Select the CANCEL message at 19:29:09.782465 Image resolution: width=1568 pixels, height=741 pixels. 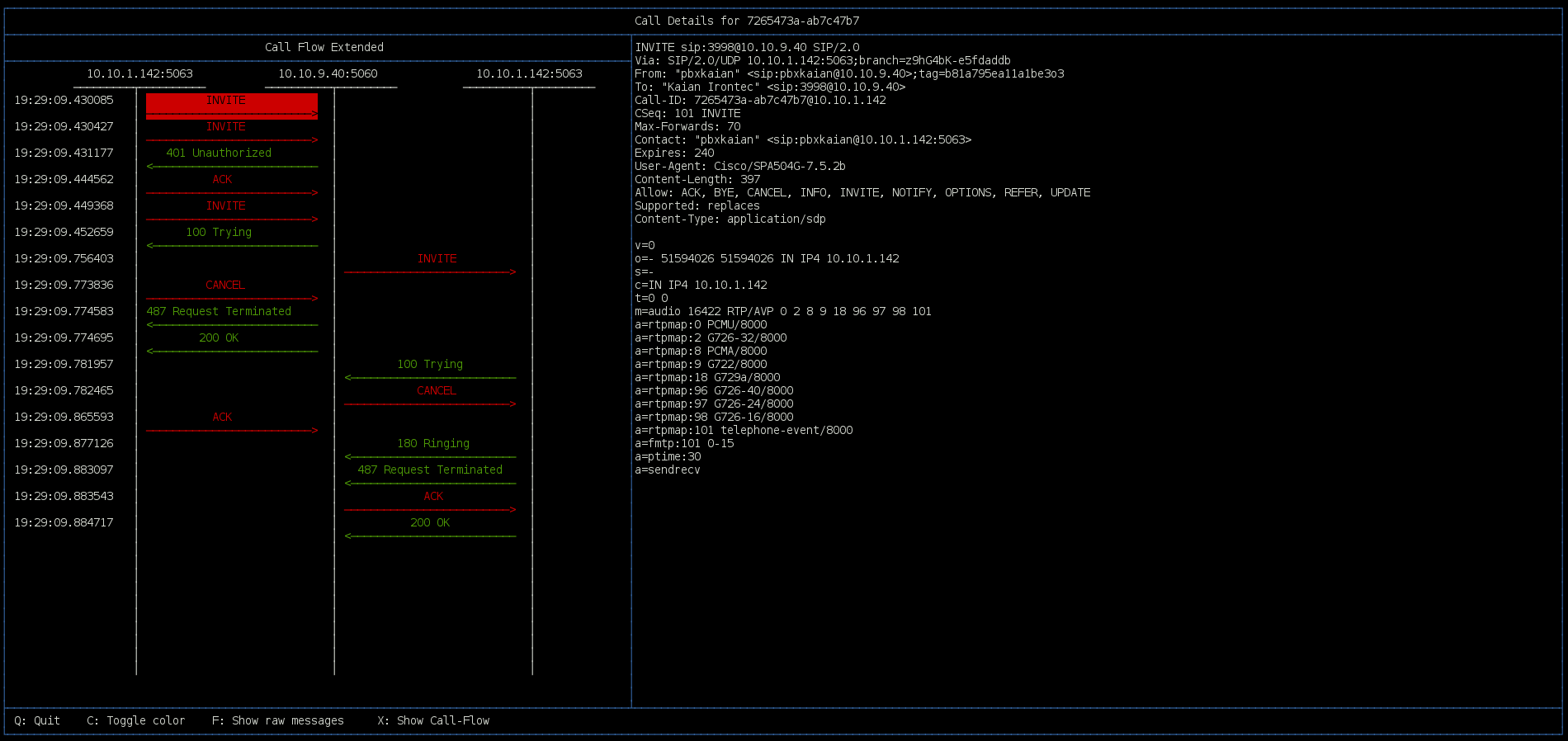[x=437, y=391]
